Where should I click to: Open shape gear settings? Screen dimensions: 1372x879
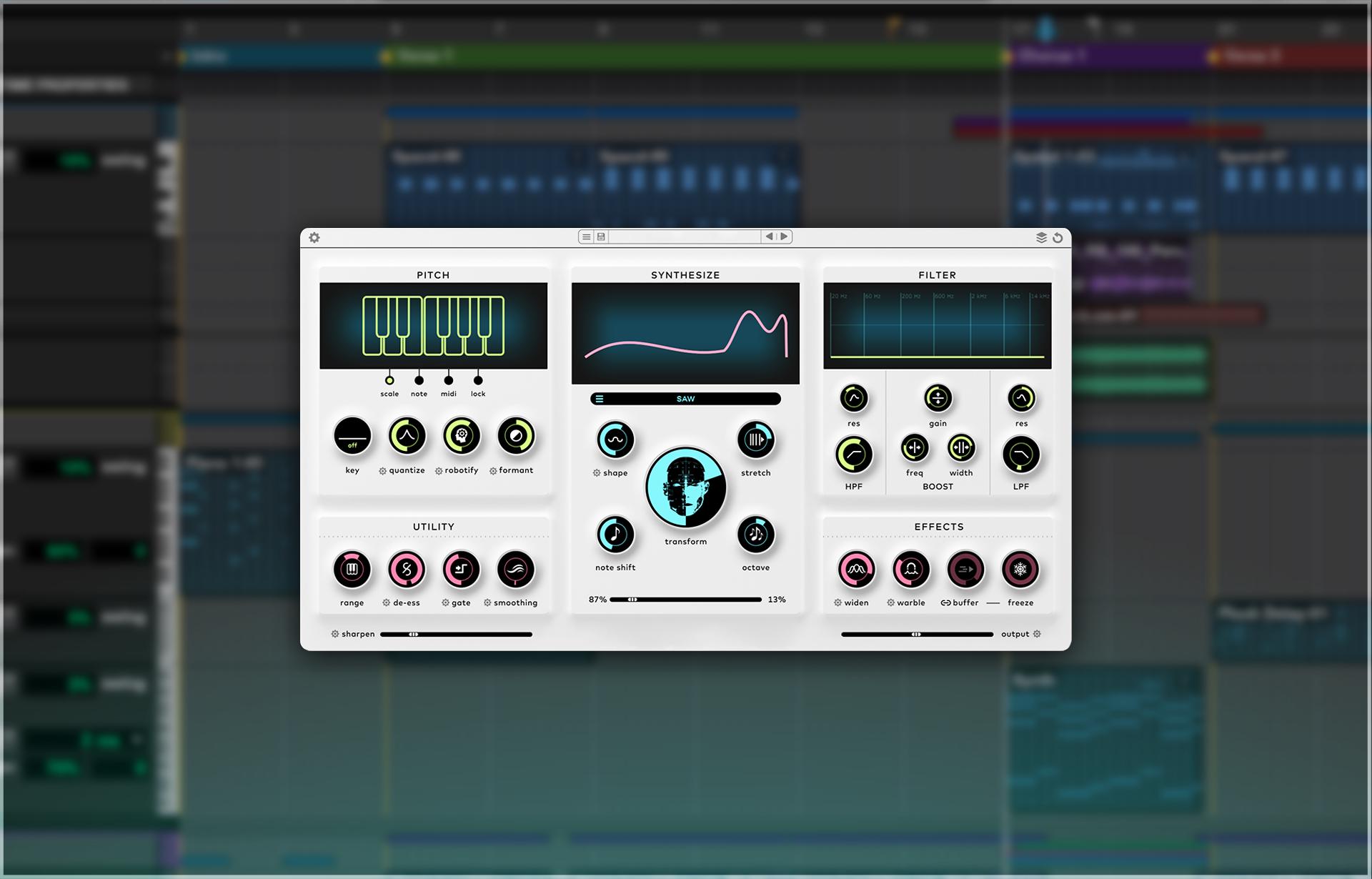(597, 473)
